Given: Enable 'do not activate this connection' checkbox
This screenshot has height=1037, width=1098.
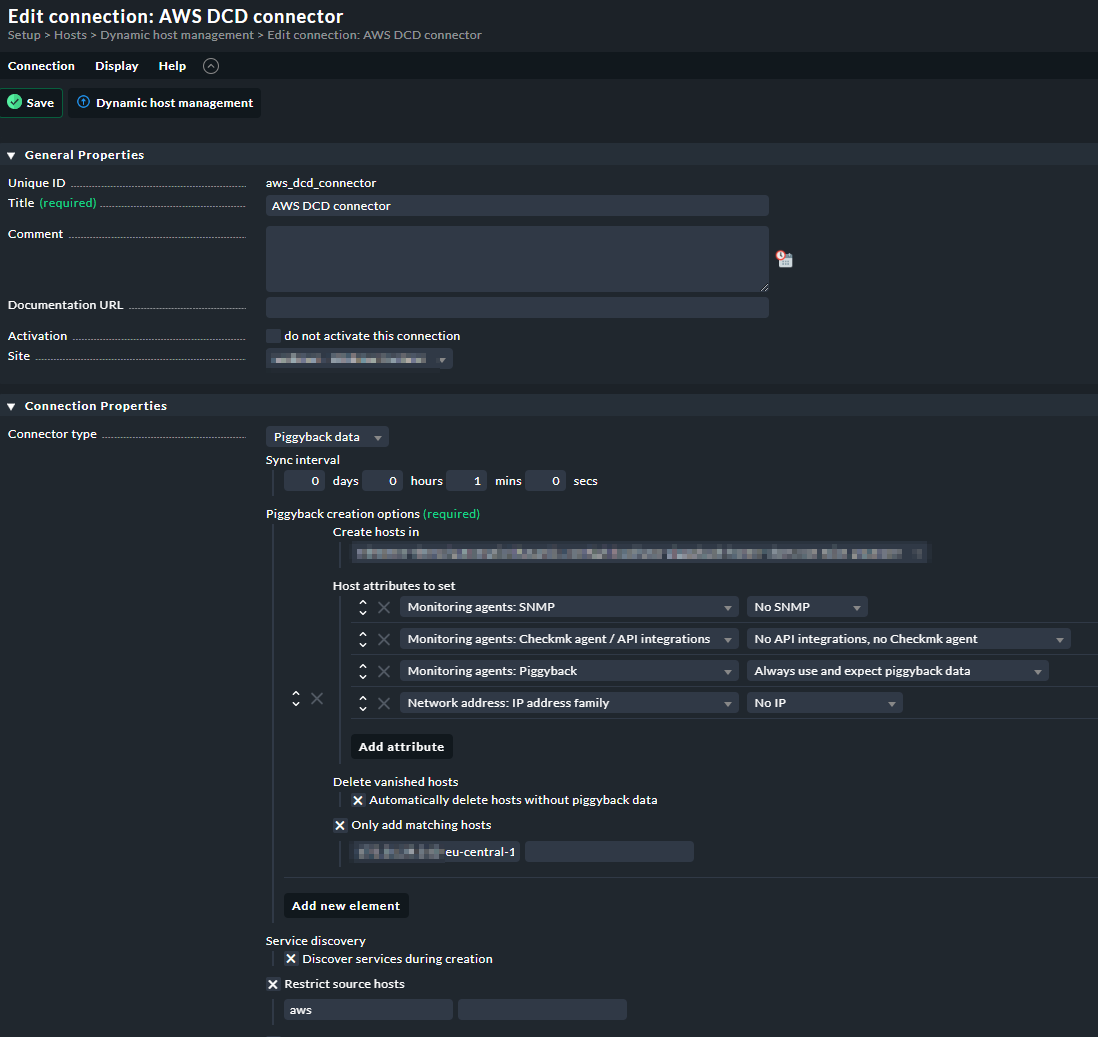Looking at the screenshot, I should coord(273,336).
